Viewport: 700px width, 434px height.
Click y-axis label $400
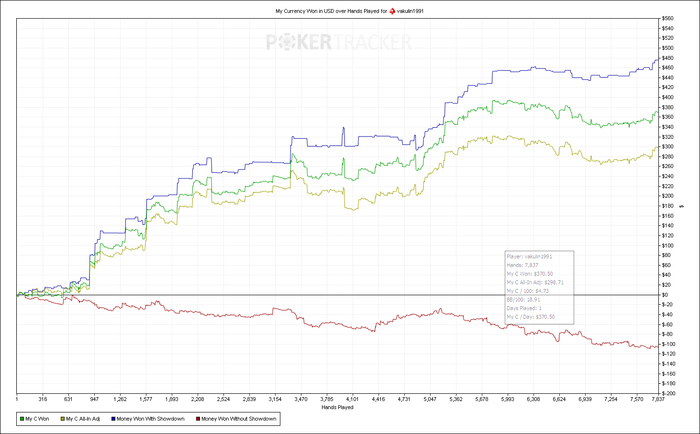pyautogui.click(x=668, y=97)
